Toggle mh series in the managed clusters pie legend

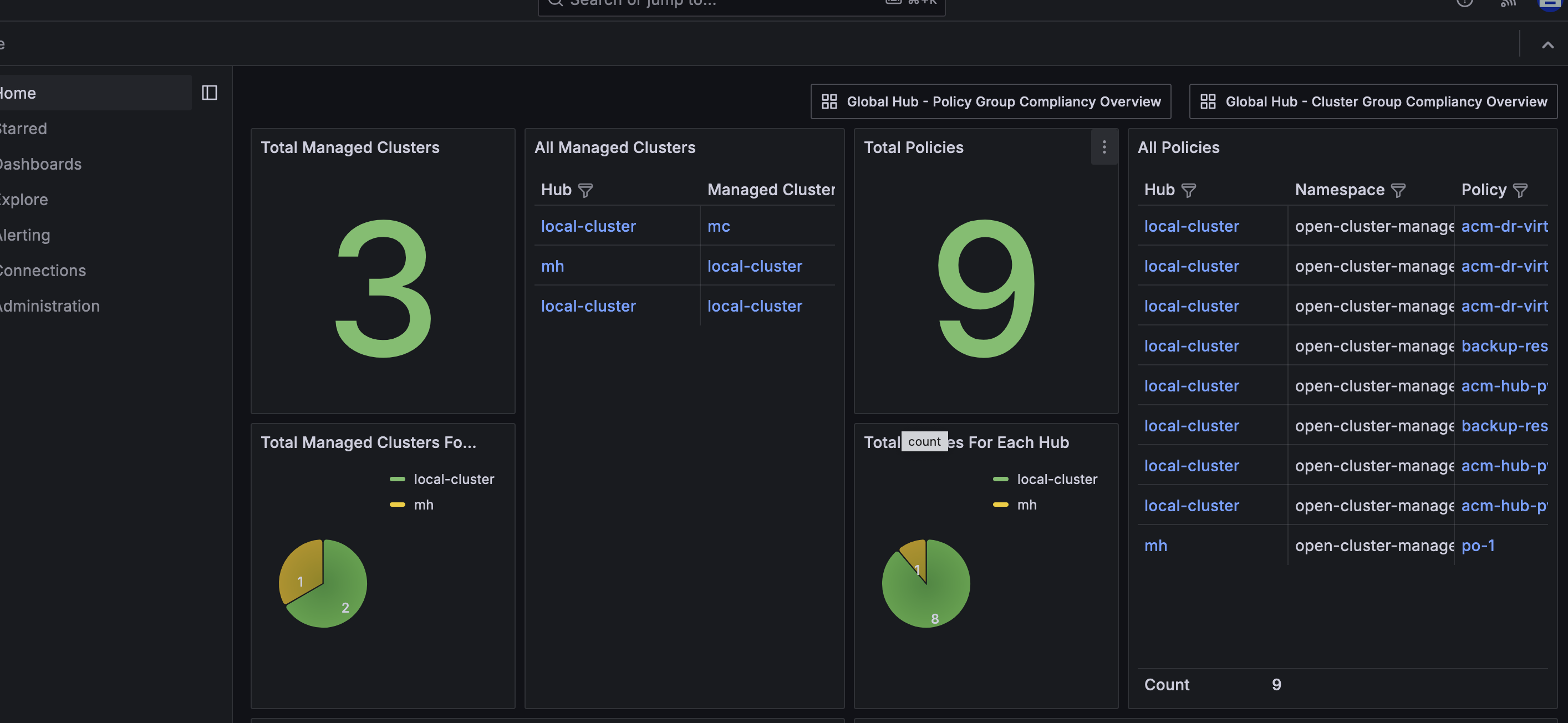(x=423, y=505)
